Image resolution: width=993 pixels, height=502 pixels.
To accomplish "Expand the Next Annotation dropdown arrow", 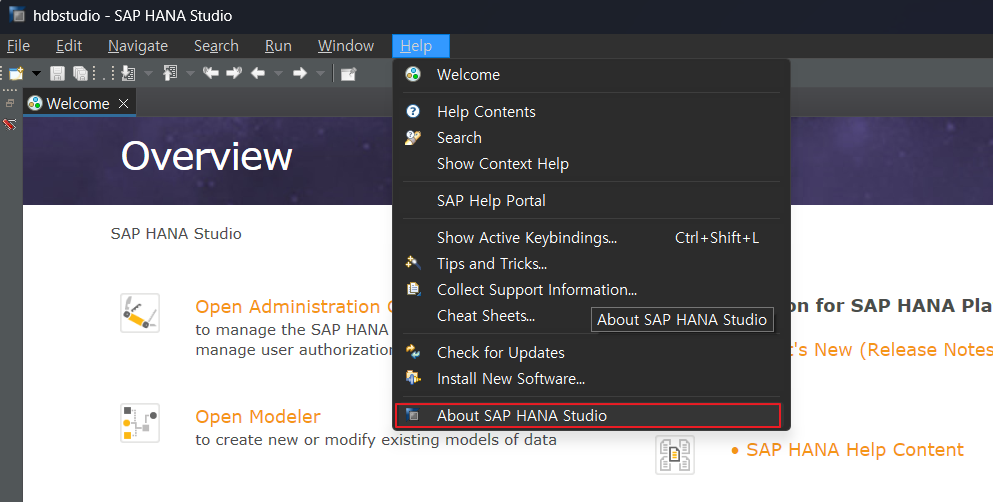I will tap(149, 73).
